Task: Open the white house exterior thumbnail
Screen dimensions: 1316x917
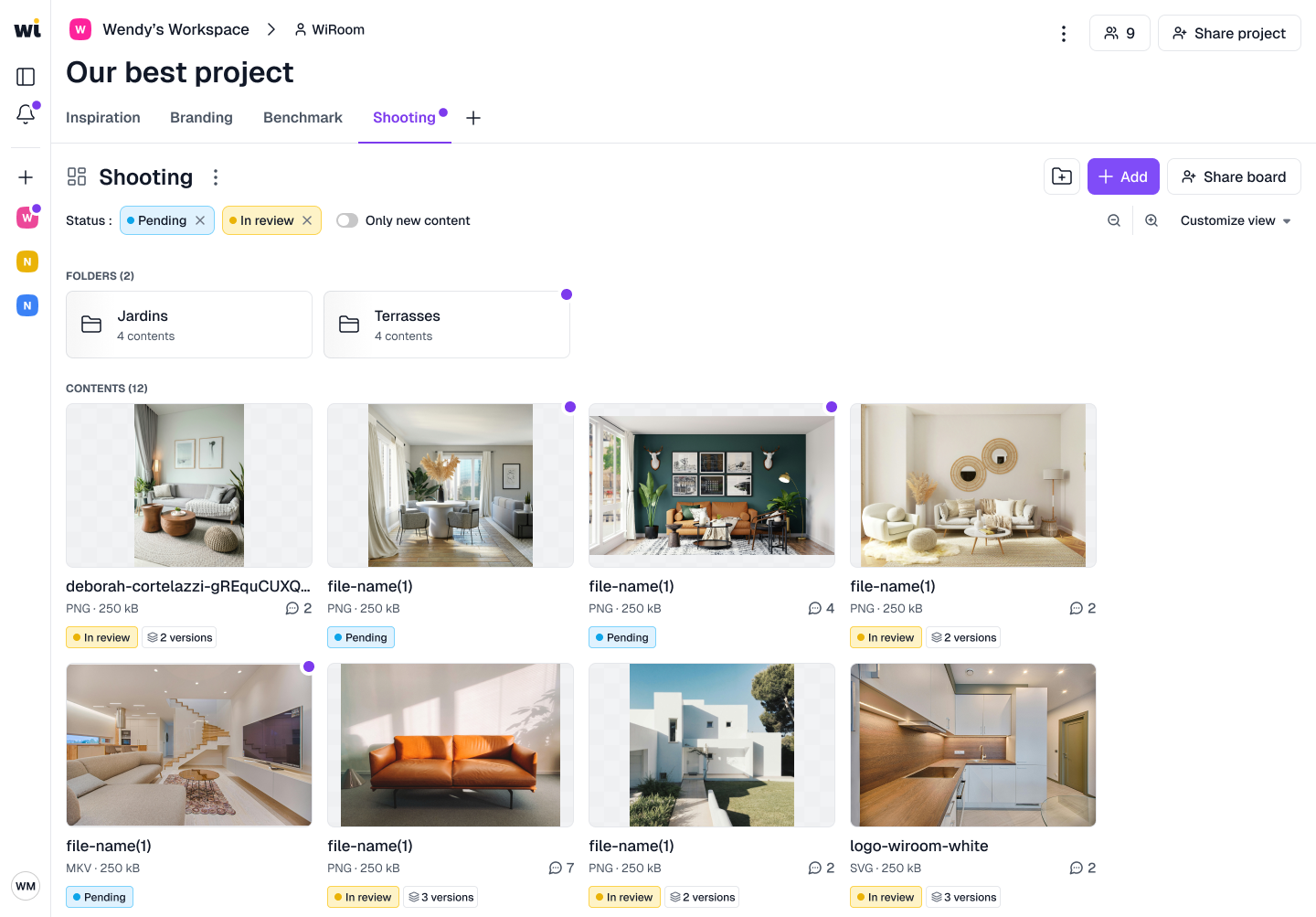Action: tap(712, 745)
